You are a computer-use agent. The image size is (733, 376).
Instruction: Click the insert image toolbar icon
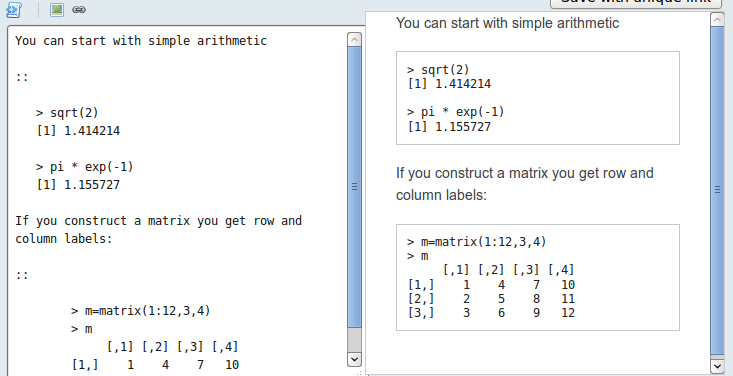click(x=57, y=9)
